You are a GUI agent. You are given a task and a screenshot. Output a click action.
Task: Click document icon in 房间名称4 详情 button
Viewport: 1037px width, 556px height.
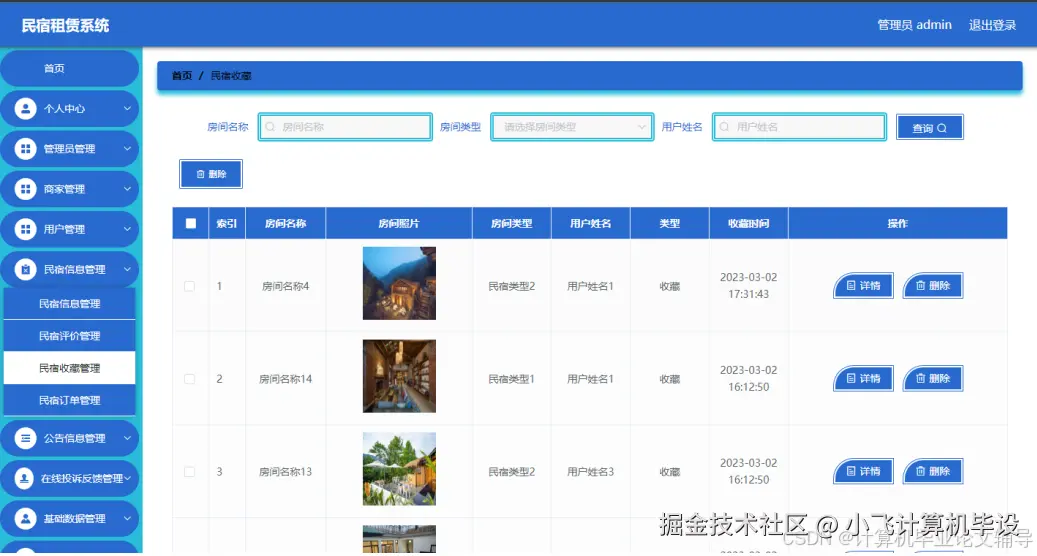[851, 286]
